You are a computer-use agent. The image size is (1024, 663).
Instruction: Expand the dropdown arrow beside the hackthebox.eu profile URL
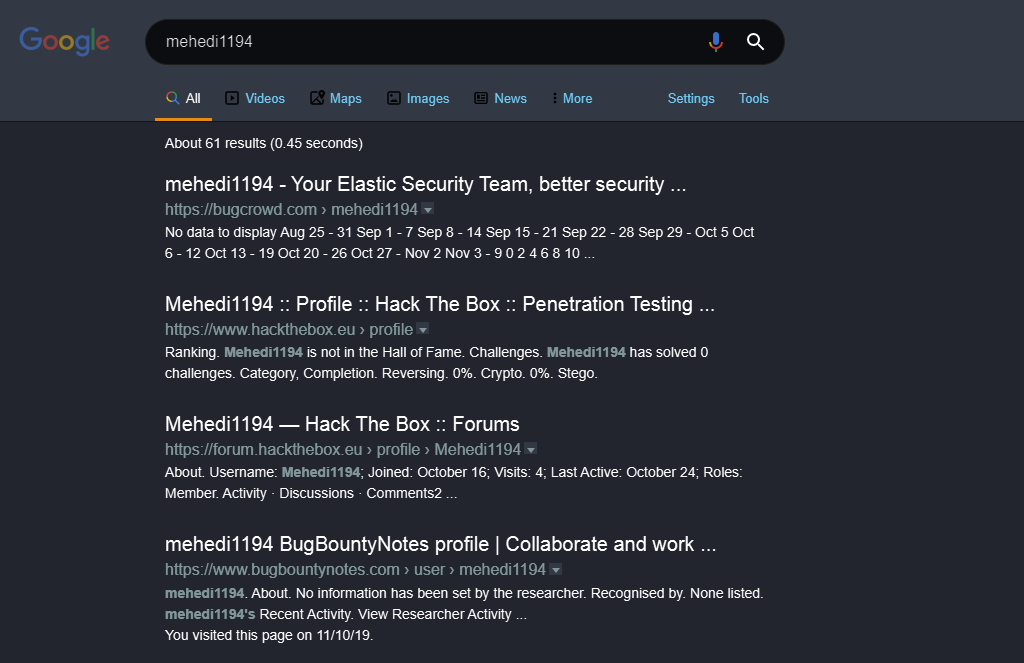click(x=423, y=330)
